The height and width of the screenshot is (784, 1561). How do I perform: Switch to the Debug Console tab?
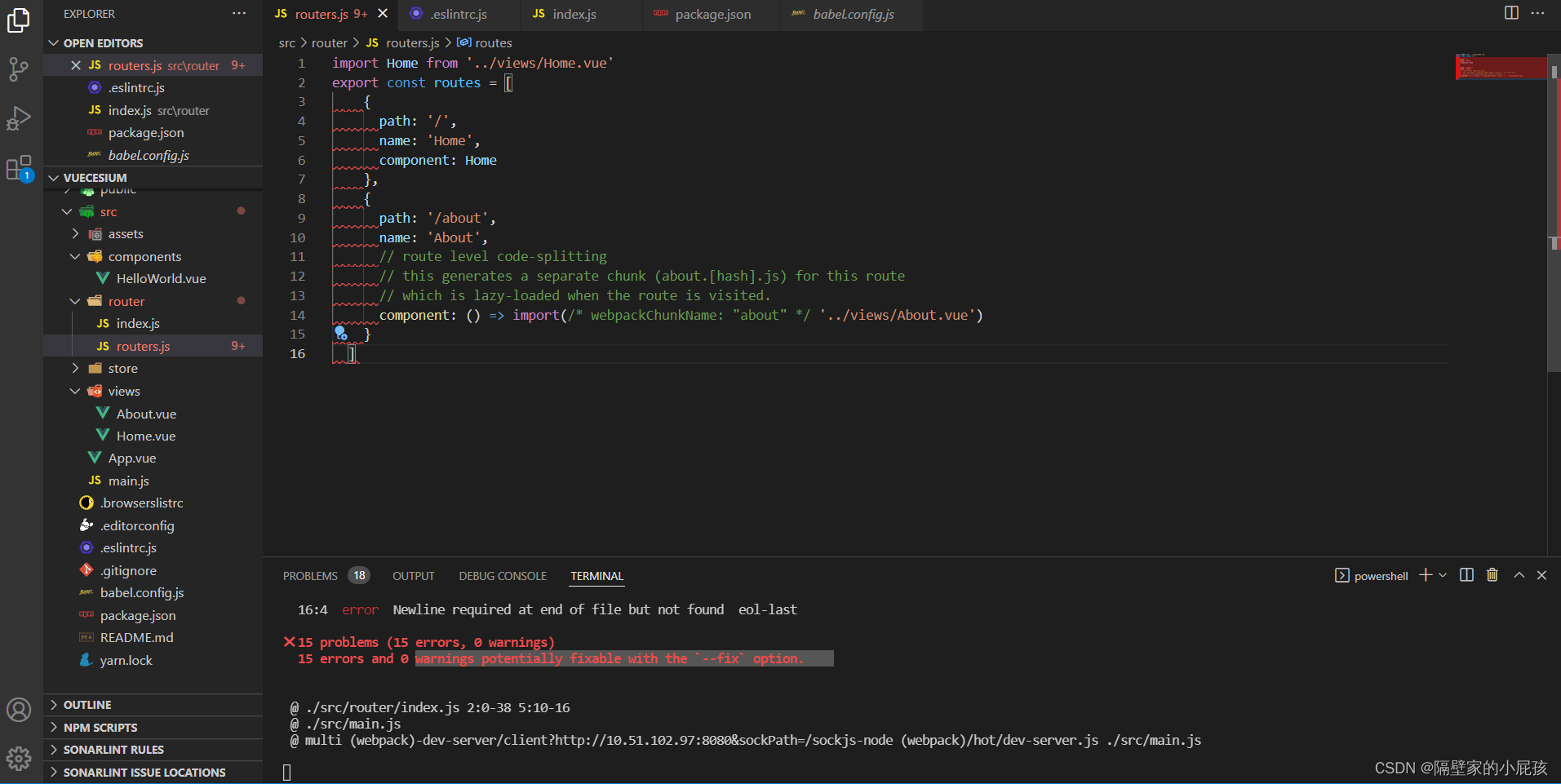(x=503, y=576)
